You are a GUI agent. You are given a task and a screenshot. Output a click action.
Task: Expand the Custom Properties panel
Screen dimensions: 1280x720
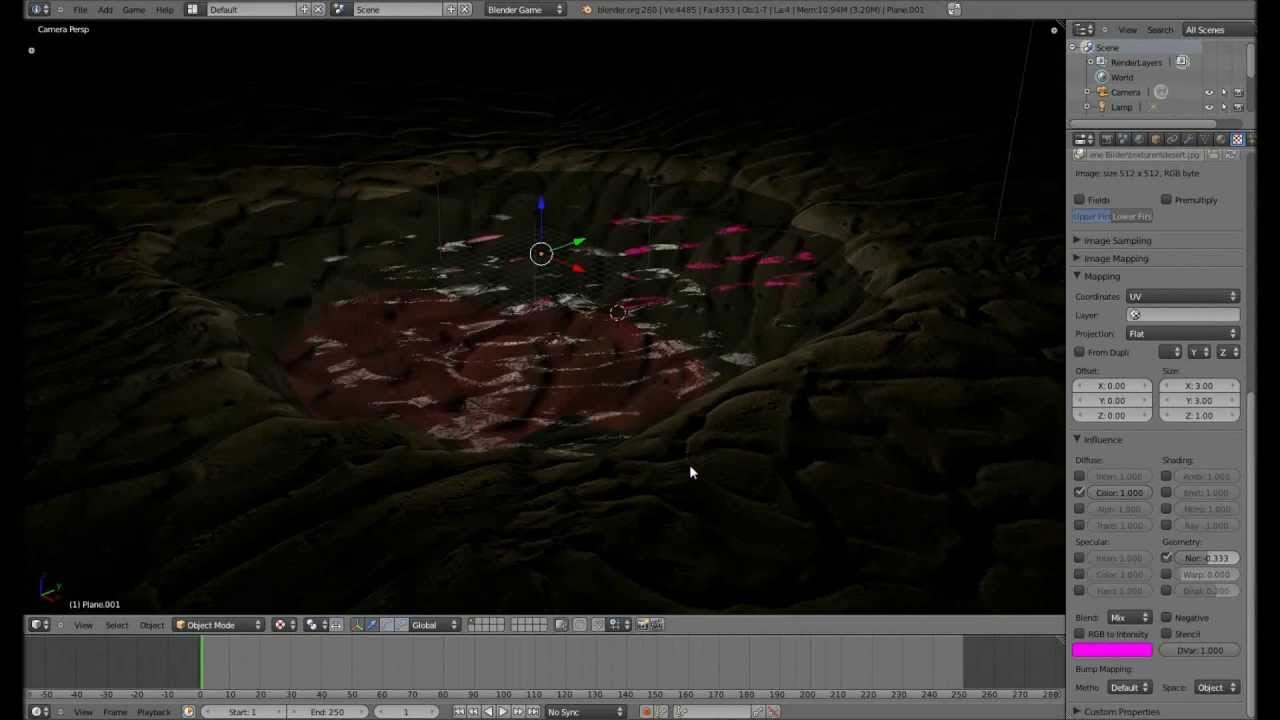[1121, 712]
